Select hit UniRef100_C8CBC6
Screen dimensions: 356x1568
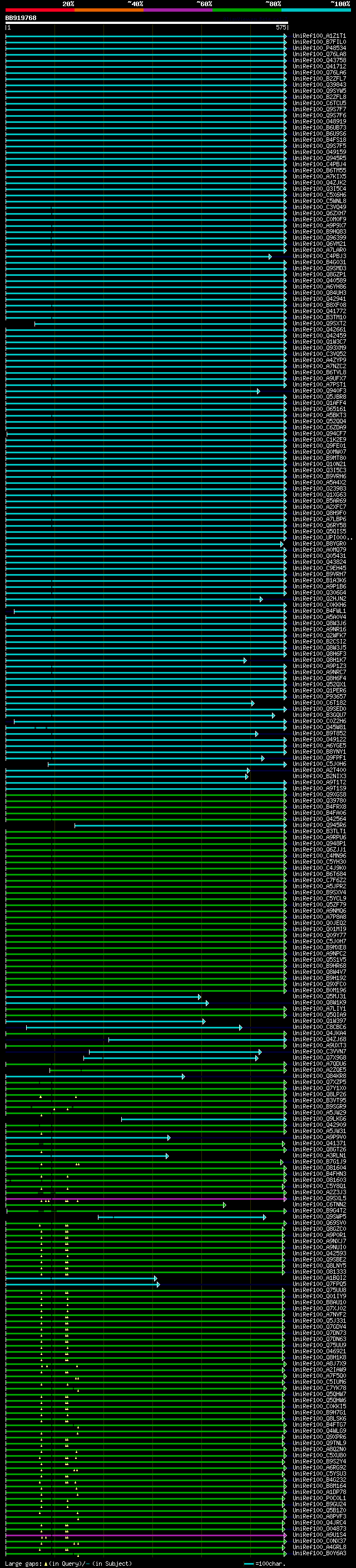319,1027
